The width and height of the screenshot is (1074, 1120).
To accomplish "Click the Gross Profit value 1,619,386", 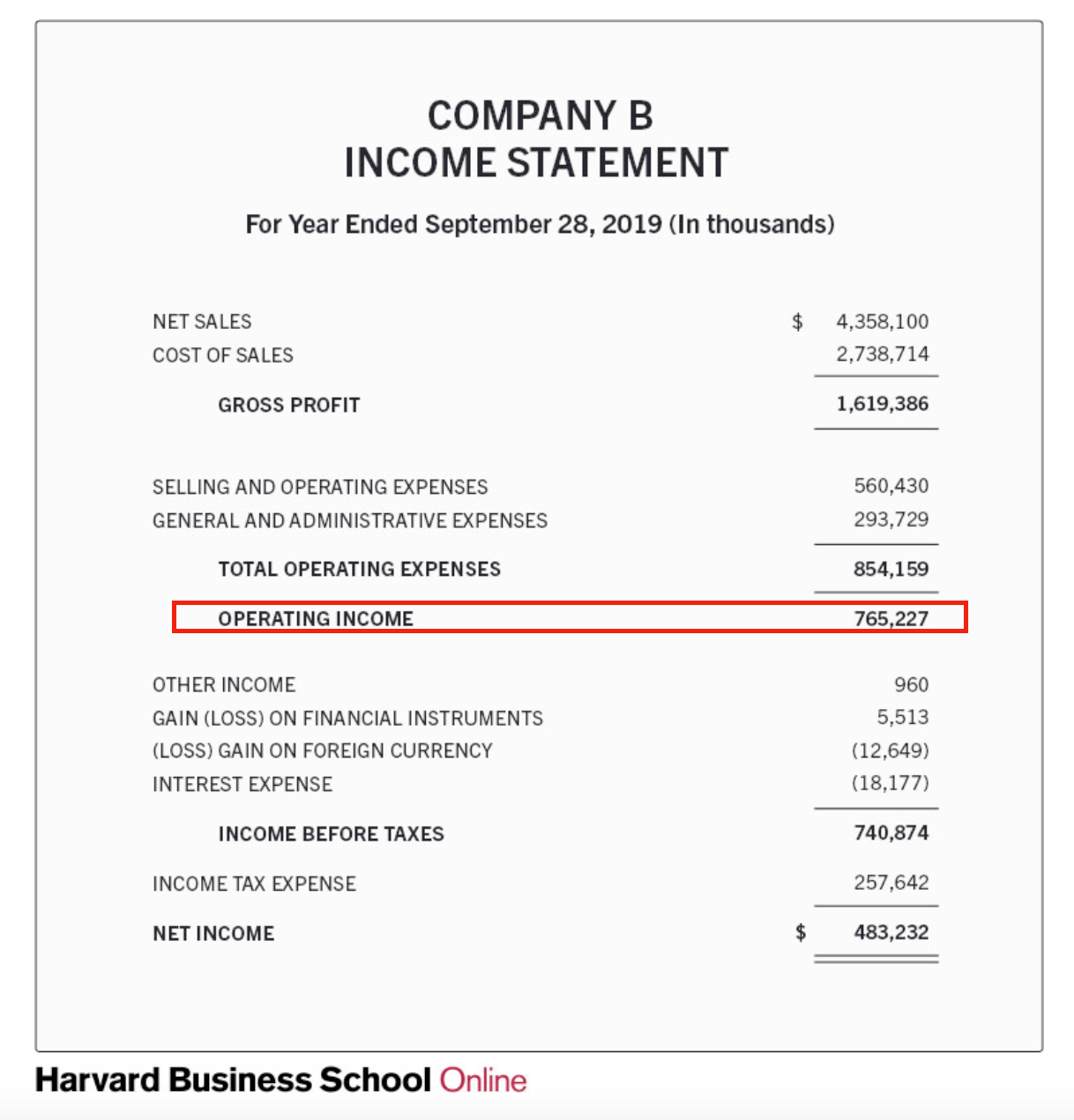I will [x=882, y=404].
